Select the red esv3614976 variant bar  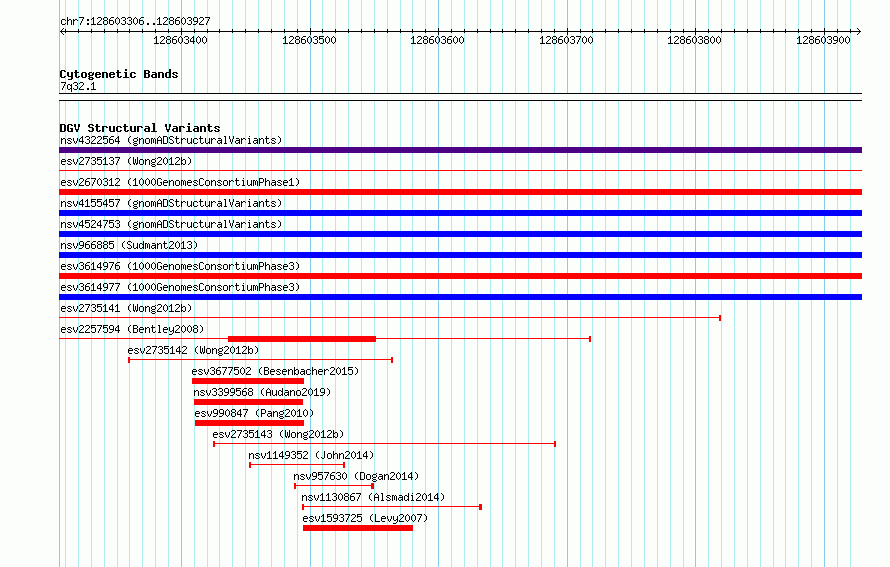(460, 276)
